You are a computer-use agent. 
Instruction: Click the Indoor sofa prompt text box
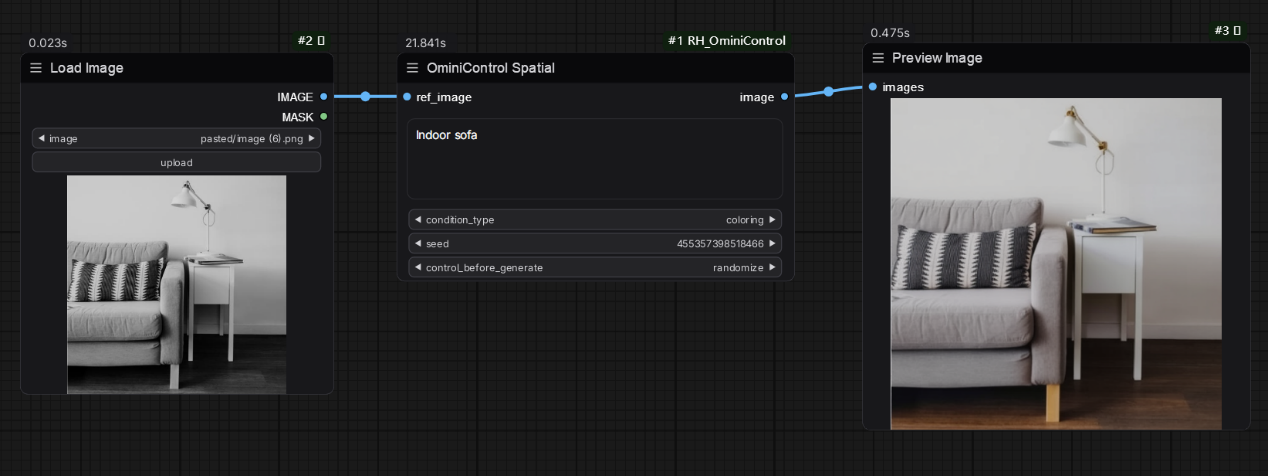pos(595,159)
